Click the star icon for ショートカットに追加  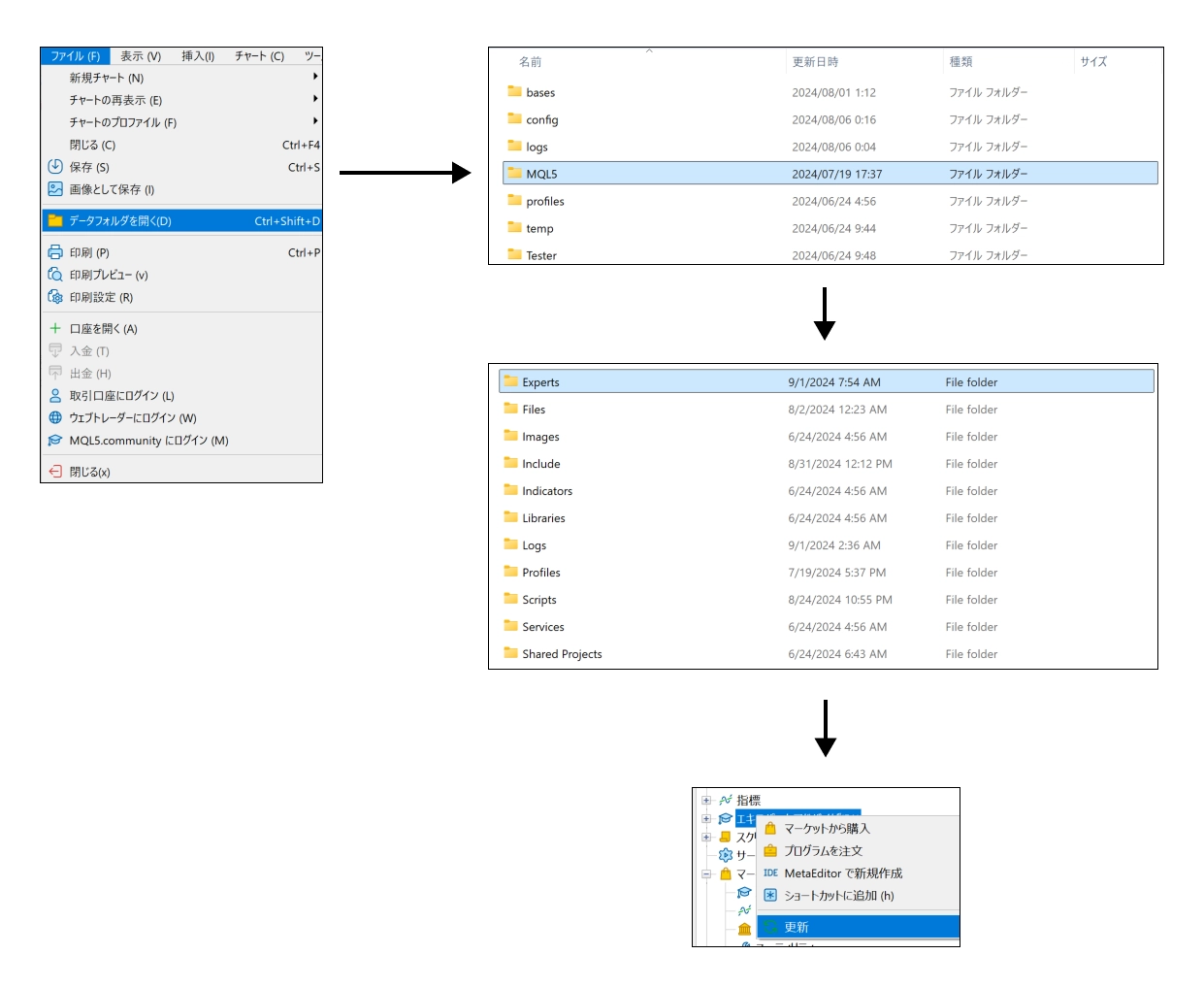coord(770,895)
